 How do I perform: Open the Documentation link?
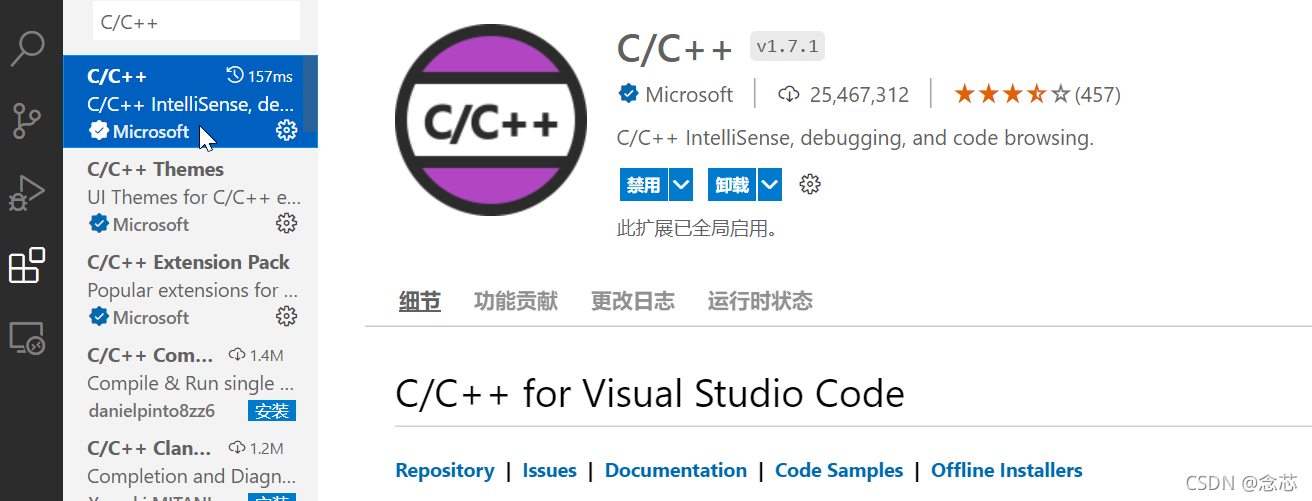[x=676, y=470]
